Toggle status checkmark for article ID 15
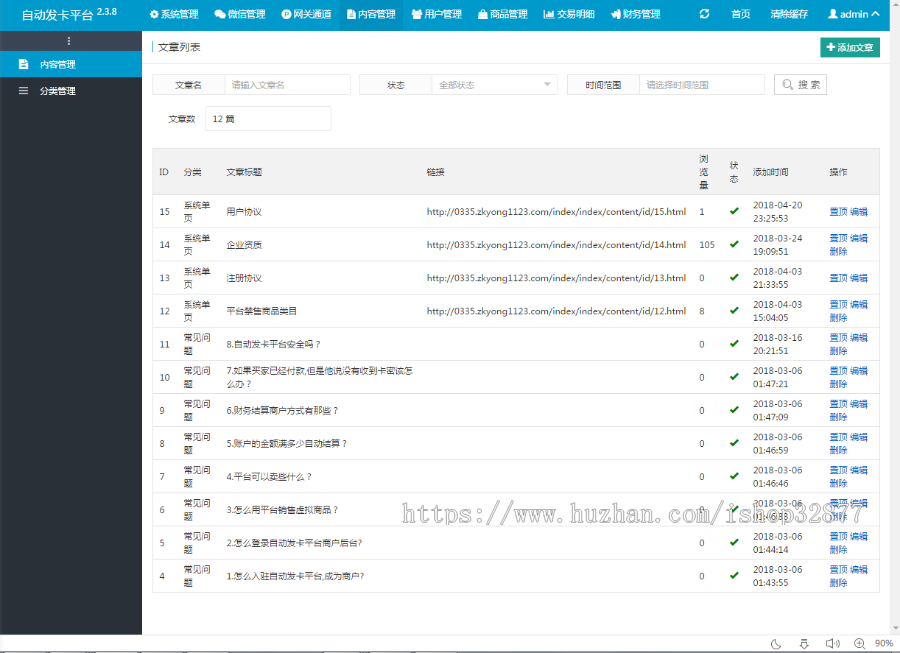900x653 pixels. 734,211
